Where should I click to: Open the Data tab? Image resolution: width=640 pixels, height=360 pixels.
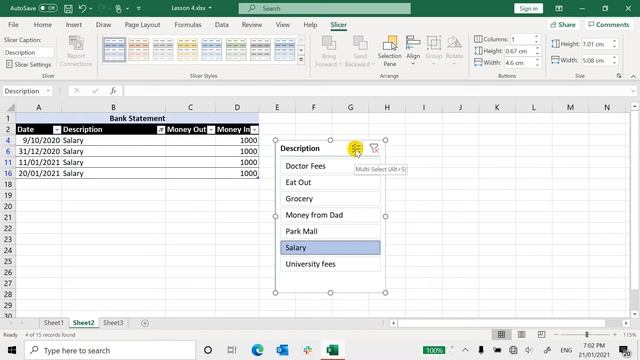tap(222, 24)
